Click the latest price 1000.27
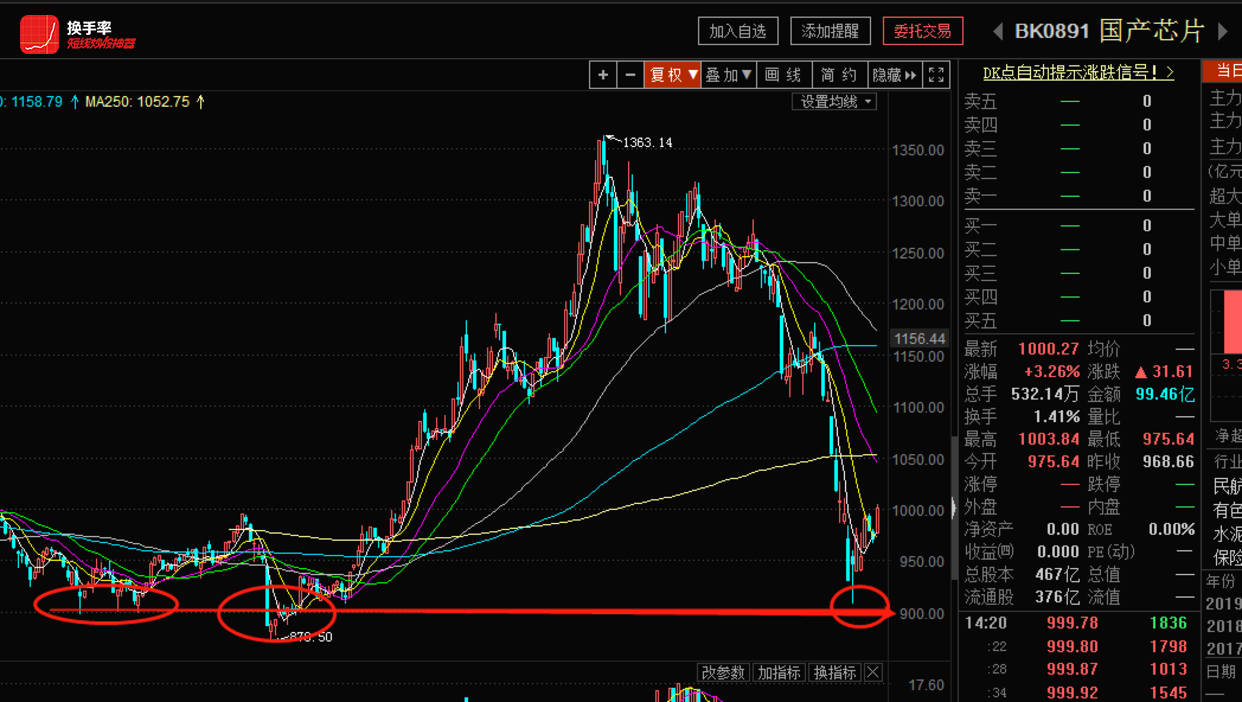The height and width of the screenshot is (702, 1242). click(x=1049, y=349)
